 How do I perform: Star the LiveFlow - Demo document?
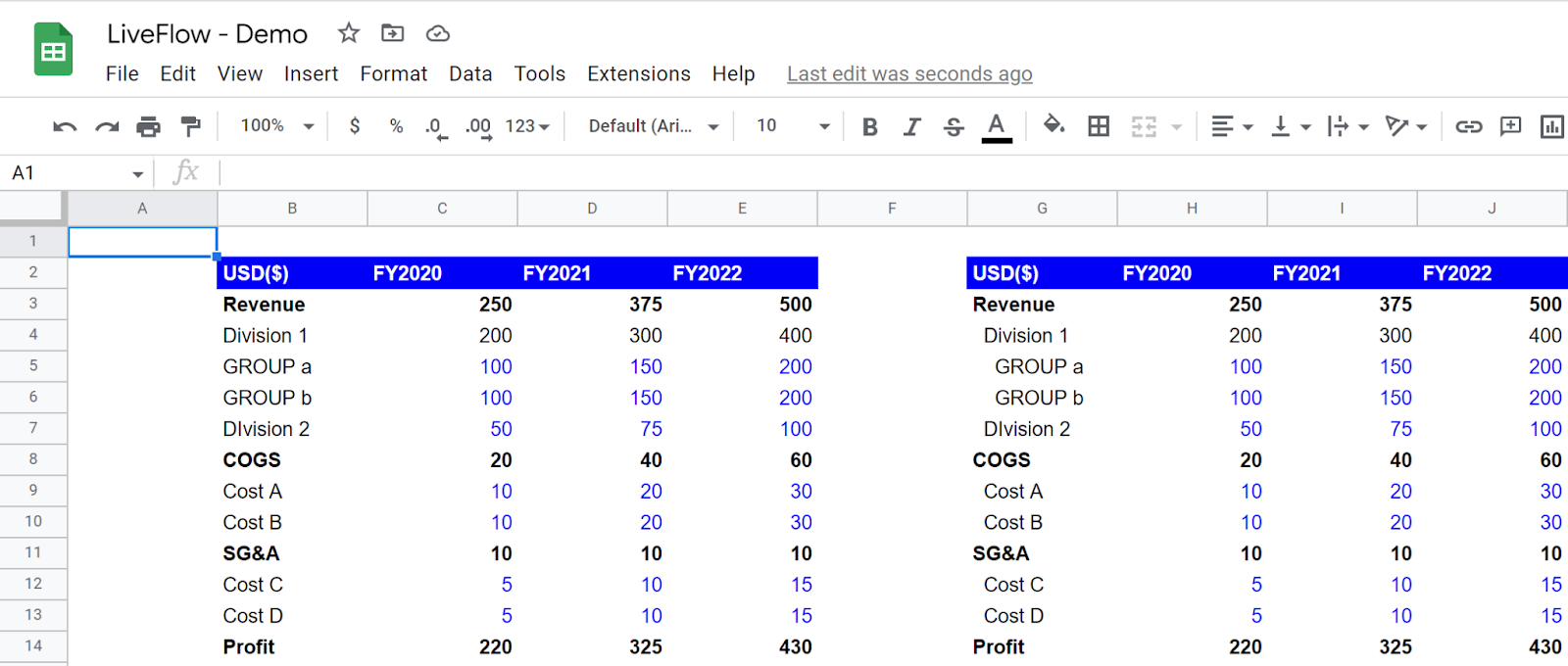tap(349, 33)
